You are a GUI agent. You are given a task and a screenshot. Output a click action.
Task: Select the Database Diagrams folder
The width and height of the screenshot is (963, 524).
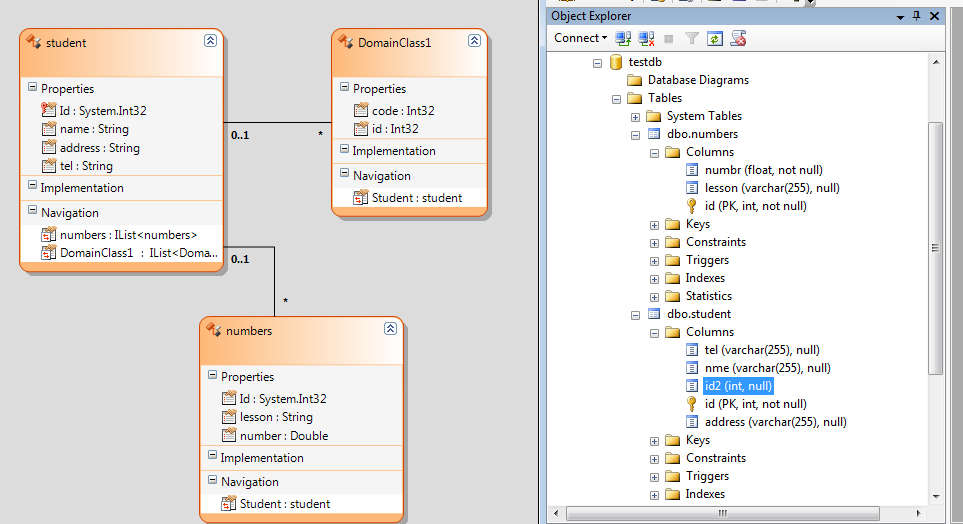pos(698,80)
